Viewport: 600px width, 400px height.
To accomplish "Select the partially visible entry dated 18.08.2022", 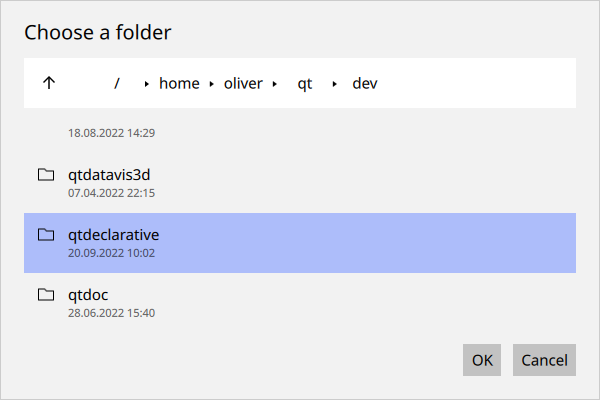I will 111,132.
